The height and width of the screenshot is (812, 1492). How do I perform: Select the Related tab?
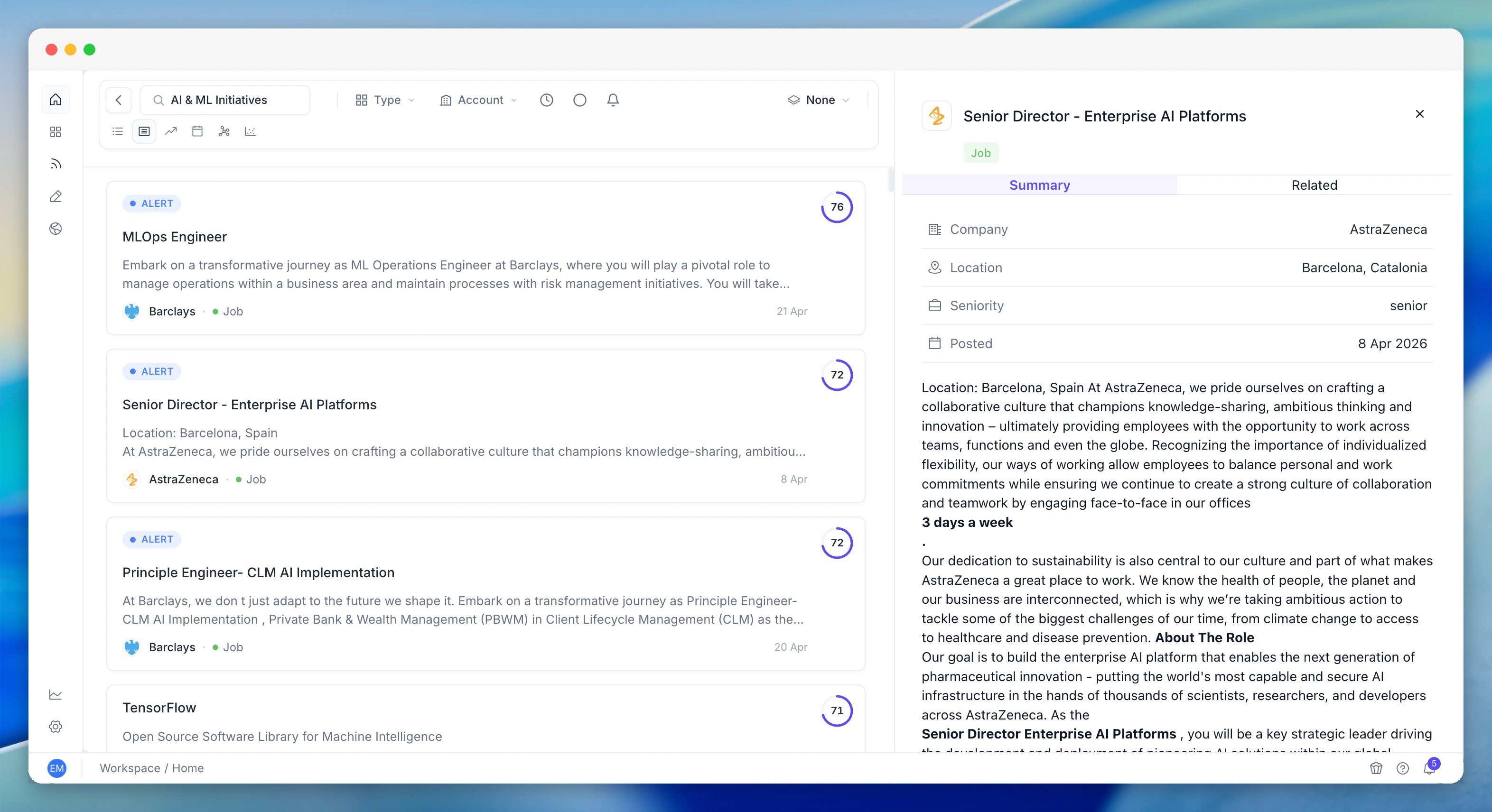[1314, 185]
